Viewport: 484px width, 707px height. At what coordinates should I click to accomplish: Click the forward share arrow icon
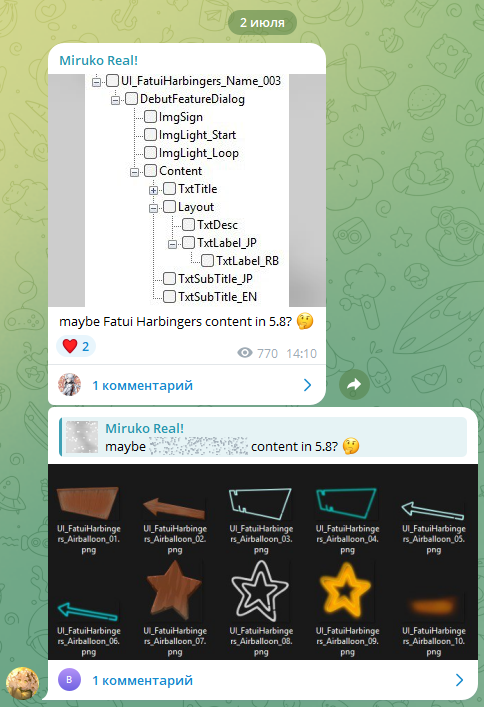click(x=354, y=385)
